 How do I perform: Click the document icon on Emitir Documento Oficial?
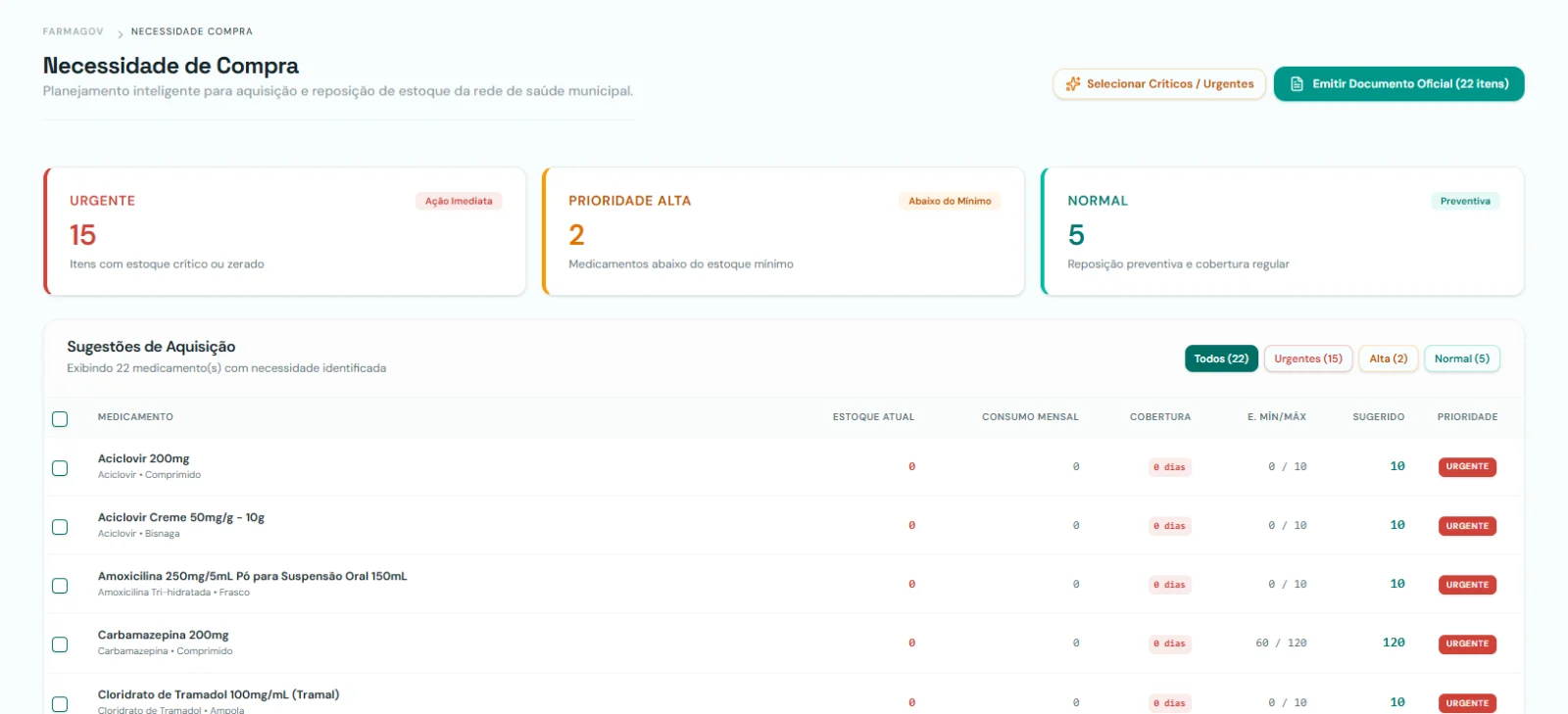point(1297,84)
